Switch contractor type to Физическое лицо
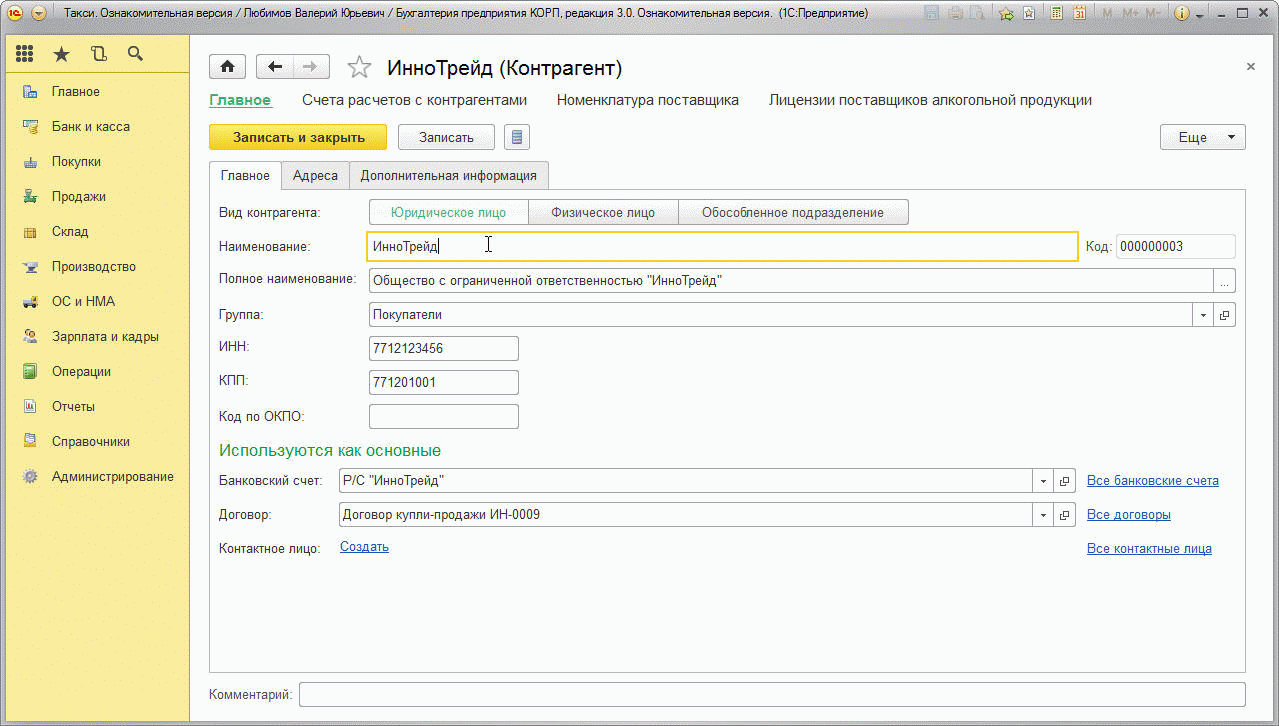 click(603, 212)
